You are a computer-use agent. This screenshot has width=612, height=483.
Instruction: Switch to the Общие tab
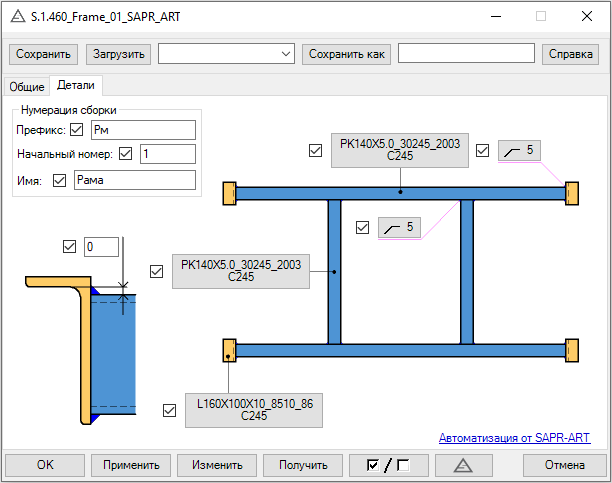(27, 87)
